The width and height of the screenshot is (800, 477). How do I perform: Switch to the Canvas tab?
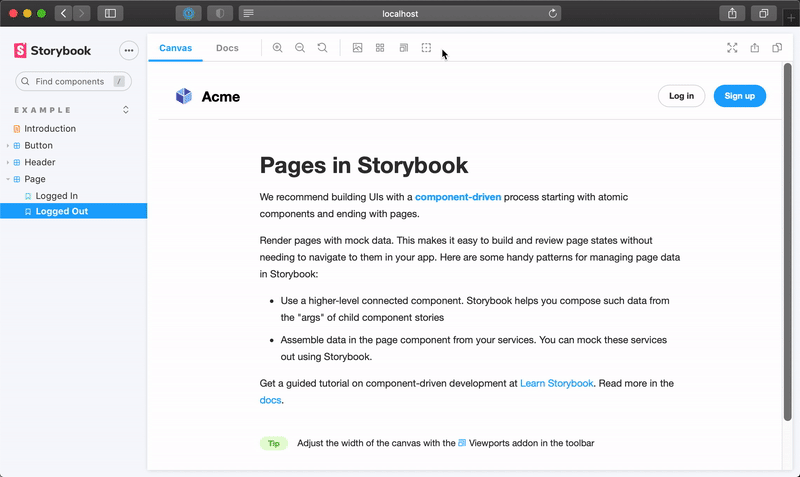(176, 48)
